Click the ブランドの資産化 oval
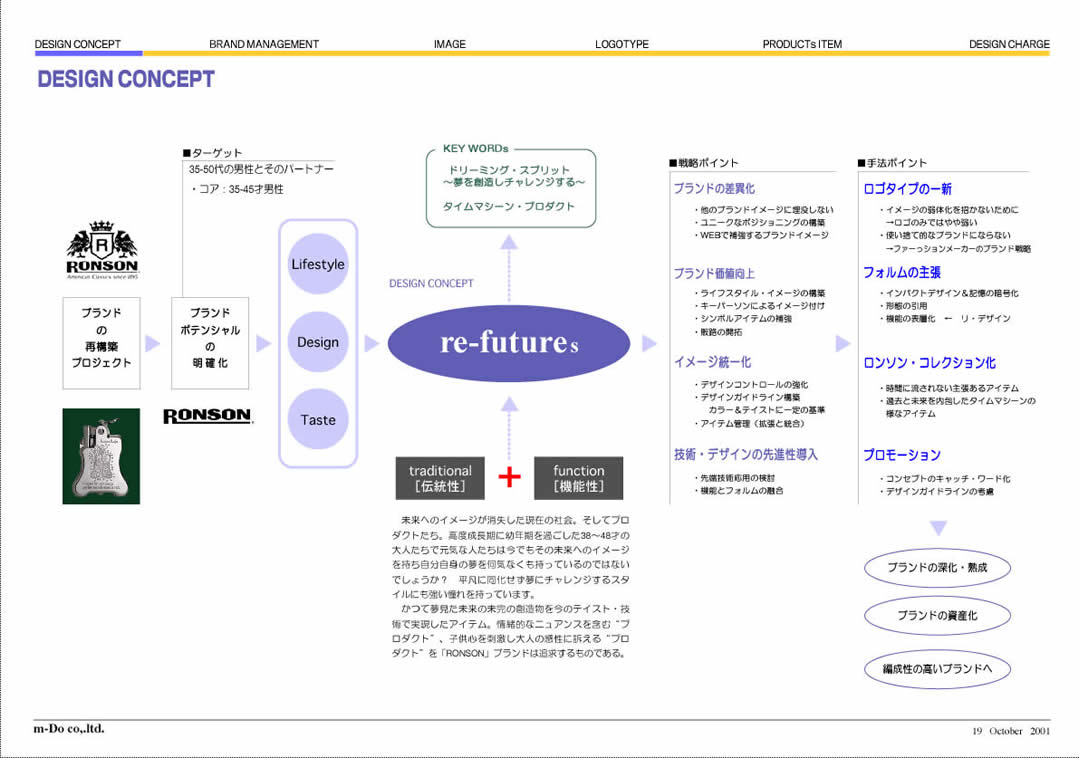This screenshot has height=758, width=1079. click(x=937, y=616)
